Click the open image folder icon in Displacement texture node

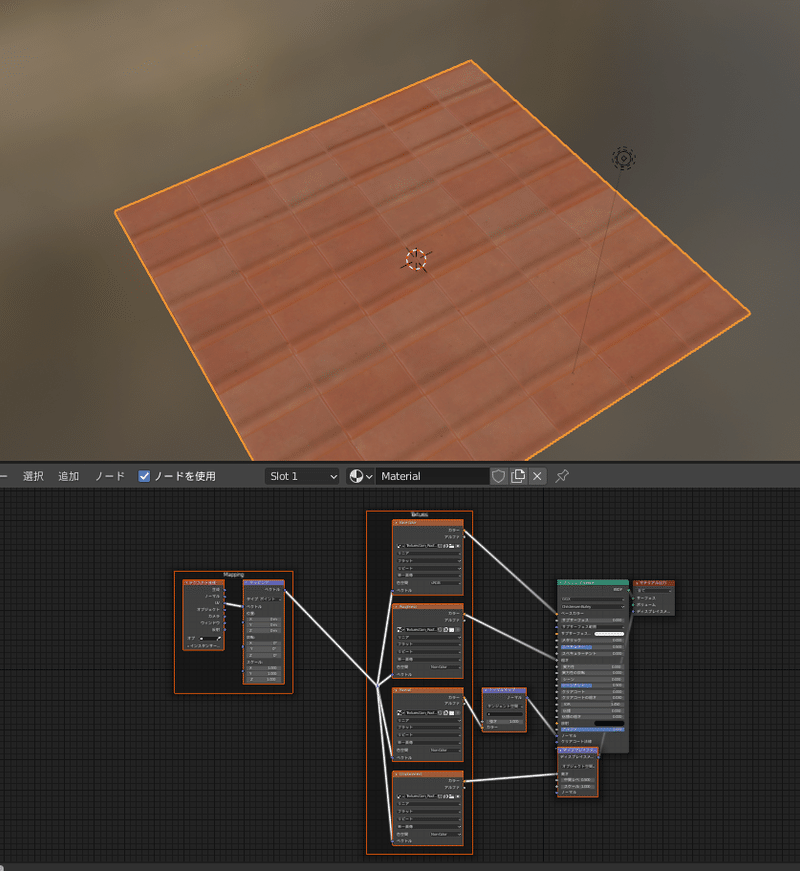452,797
